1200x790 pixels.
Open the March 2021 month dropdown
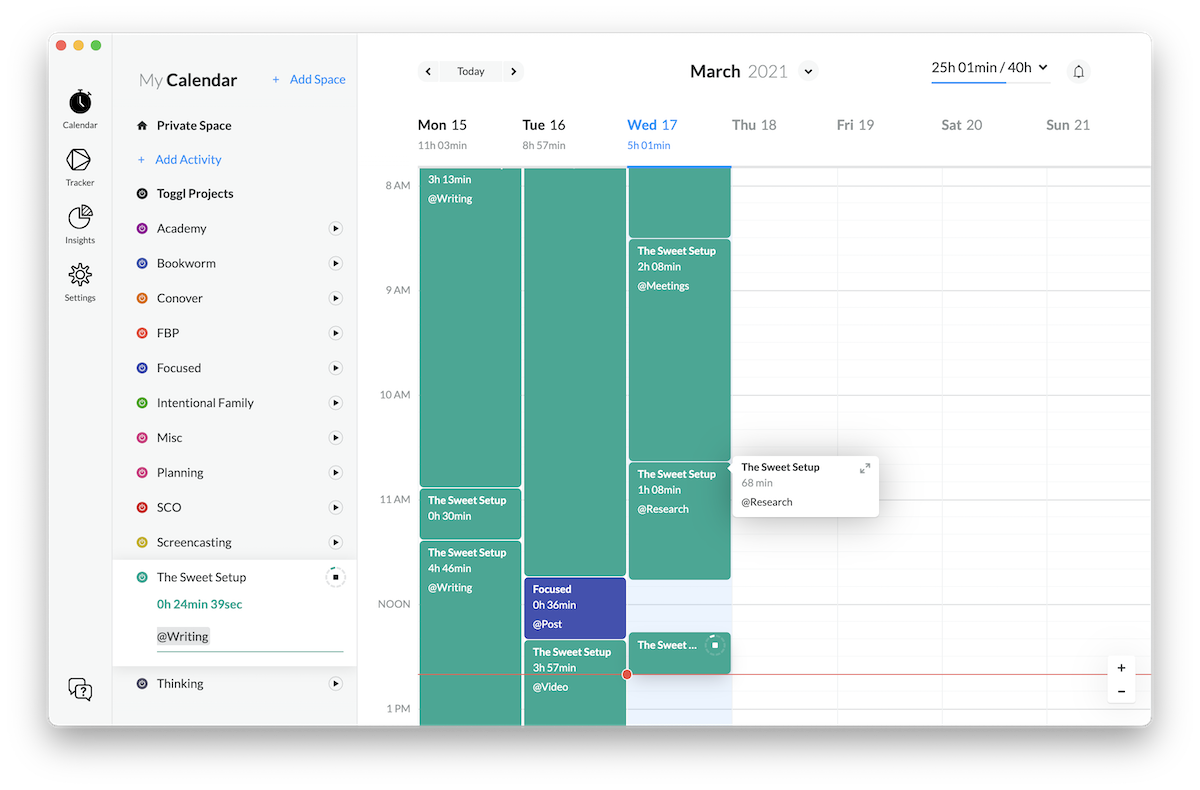coord(809,71)
